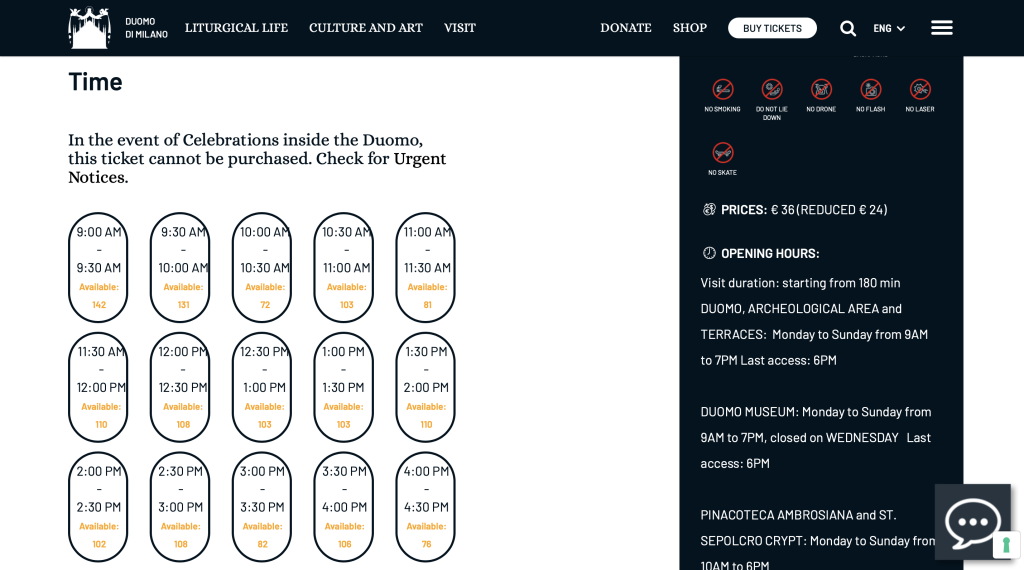Click the Opening Hours heading
This screenshot has height=570, width=1024.
point(770,253)
